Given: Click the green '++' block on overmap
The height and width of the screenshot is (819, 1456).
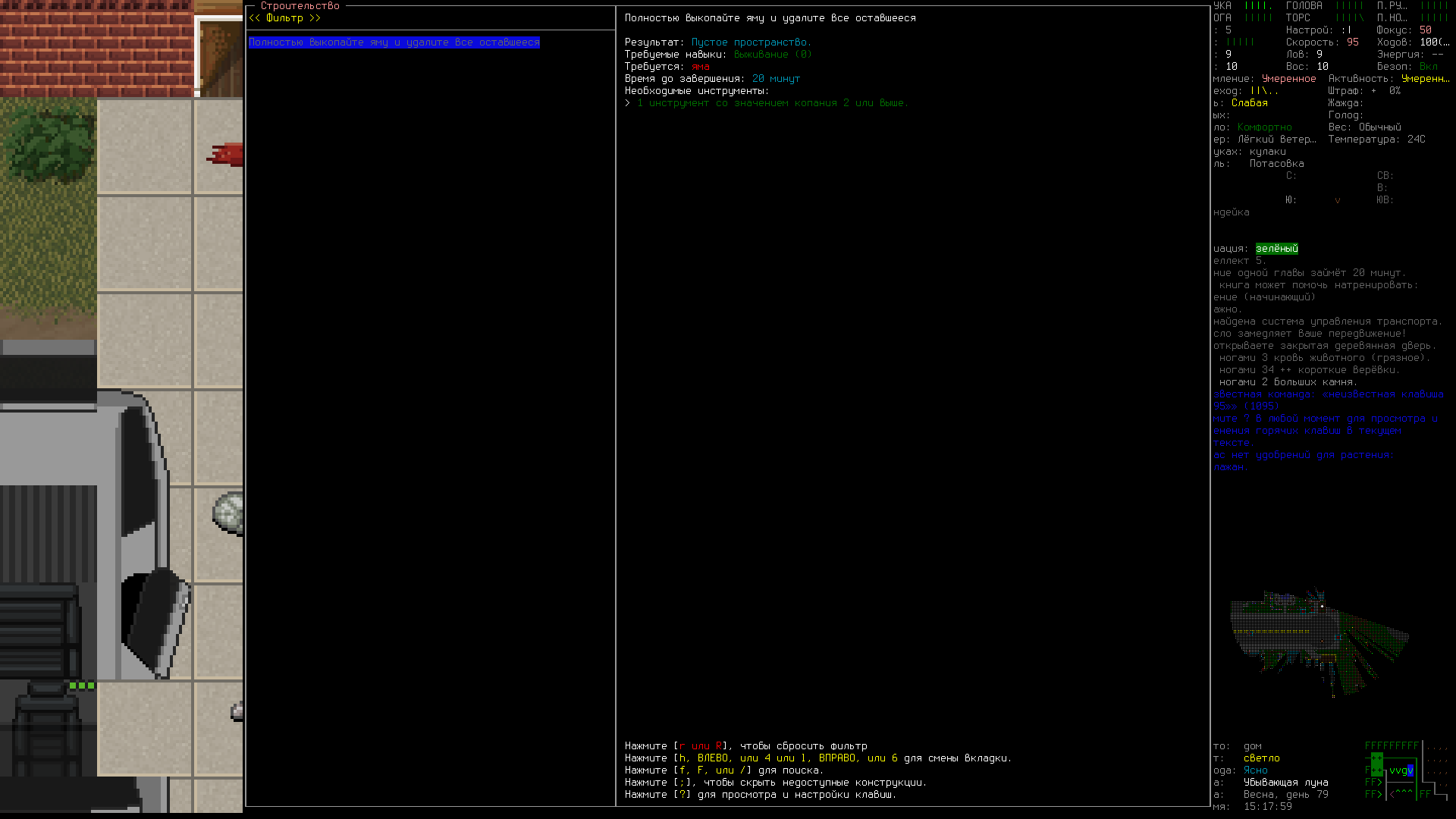Looking at the screenshot, I should [x=1376, y=763].
